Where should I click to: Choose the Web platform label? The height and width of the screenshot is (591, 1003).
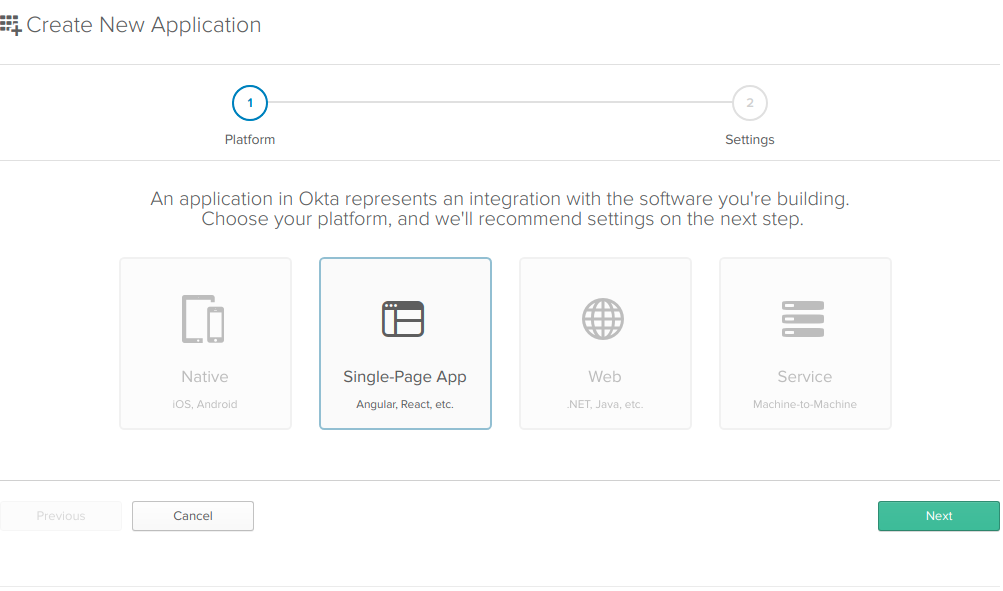click(604, 377)
